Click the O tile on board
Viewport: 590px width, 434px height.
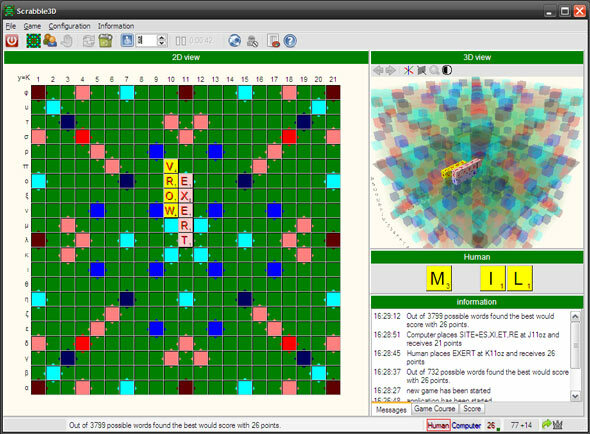(171, 196)
